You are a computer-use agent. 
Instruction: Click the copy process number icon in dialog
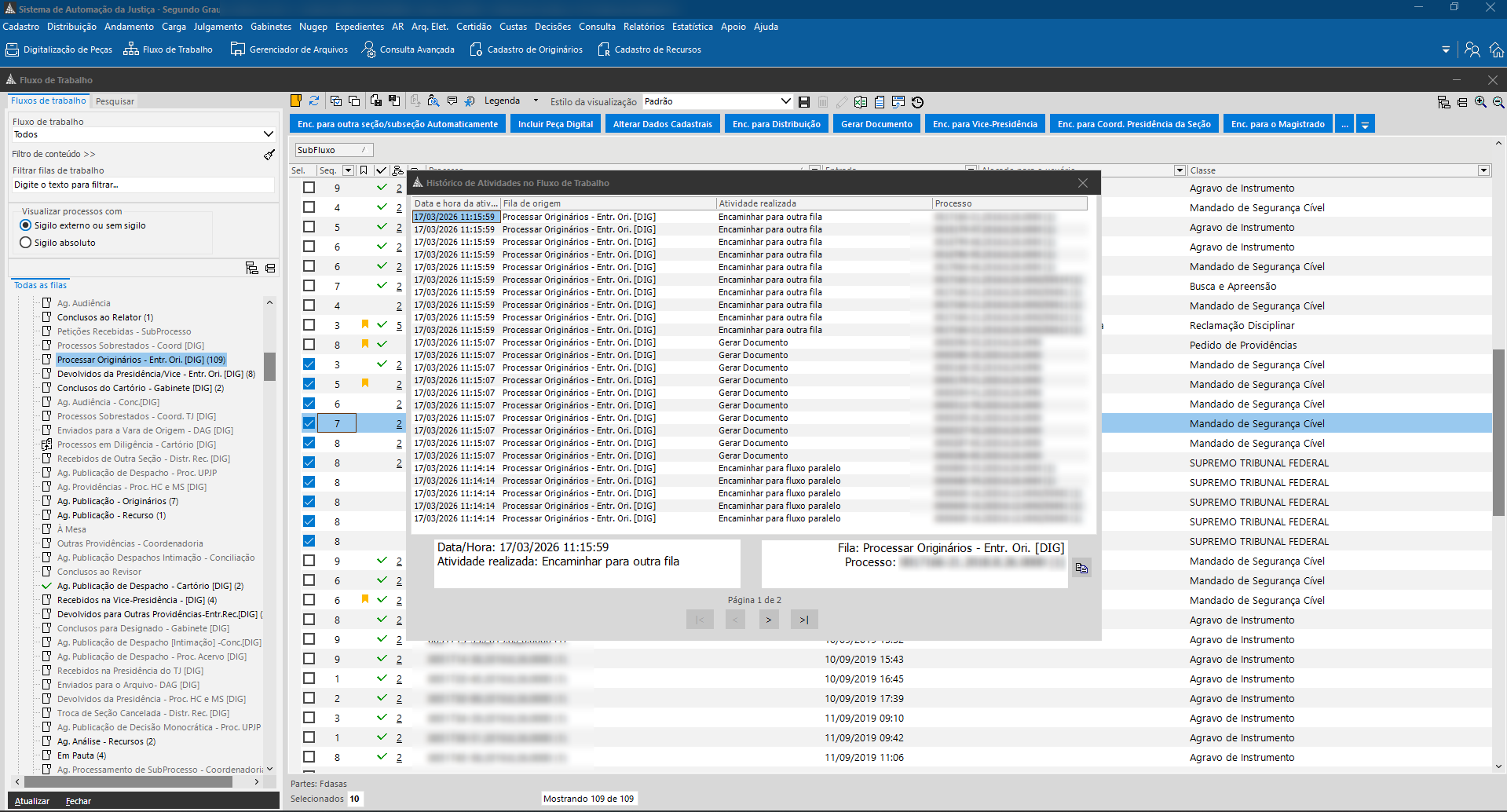tap(1081, 568)
